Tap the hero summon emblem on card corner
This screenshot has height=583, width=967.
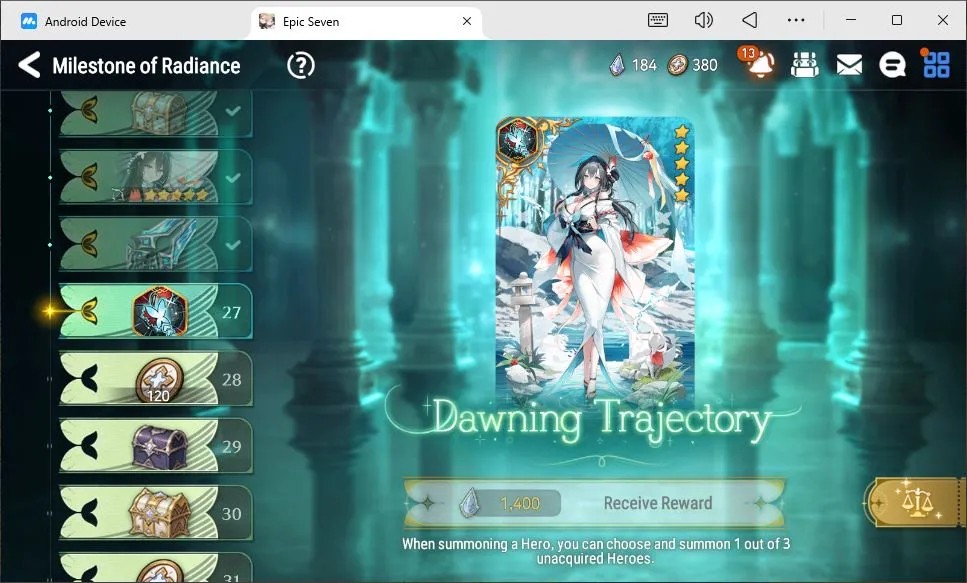518,140
